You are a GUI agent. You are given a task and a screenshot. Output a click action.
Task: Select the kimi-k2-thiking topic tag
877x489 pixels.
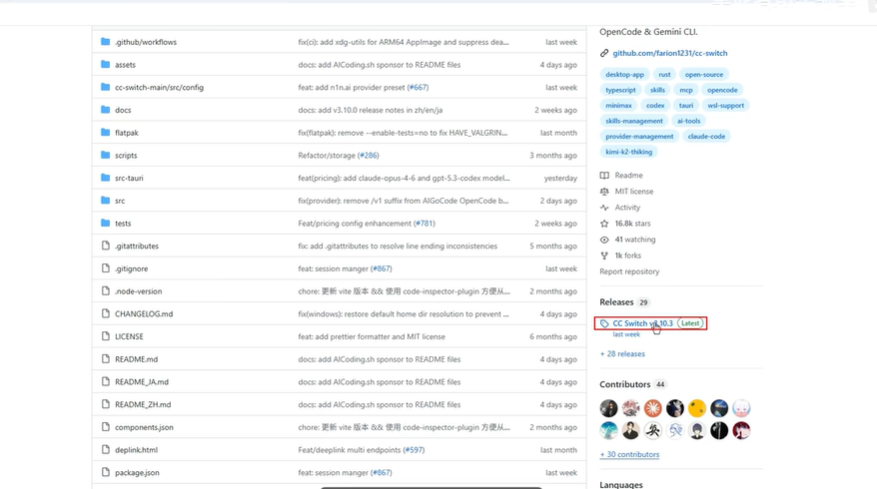(x=629, y=152)
